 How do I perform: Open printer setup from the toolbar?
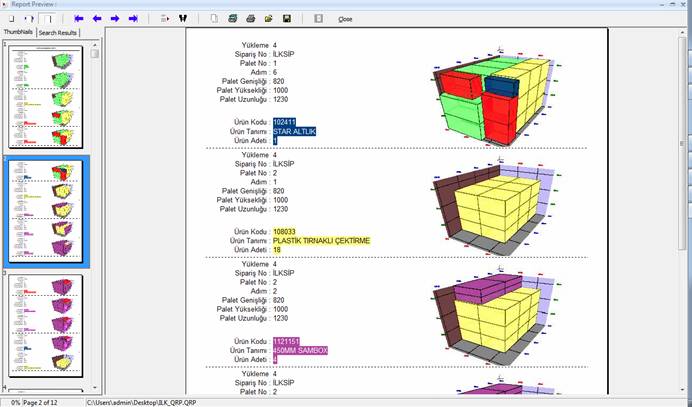[232, 18]
